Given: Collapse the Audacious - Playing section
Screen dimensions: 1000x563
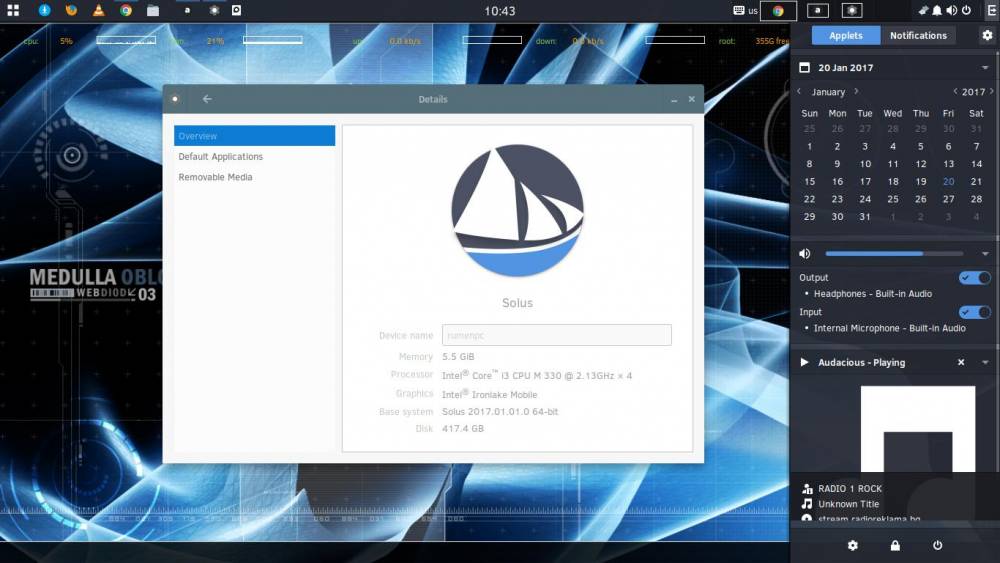Looking at the screenshot, I should (x=985, y=362).
